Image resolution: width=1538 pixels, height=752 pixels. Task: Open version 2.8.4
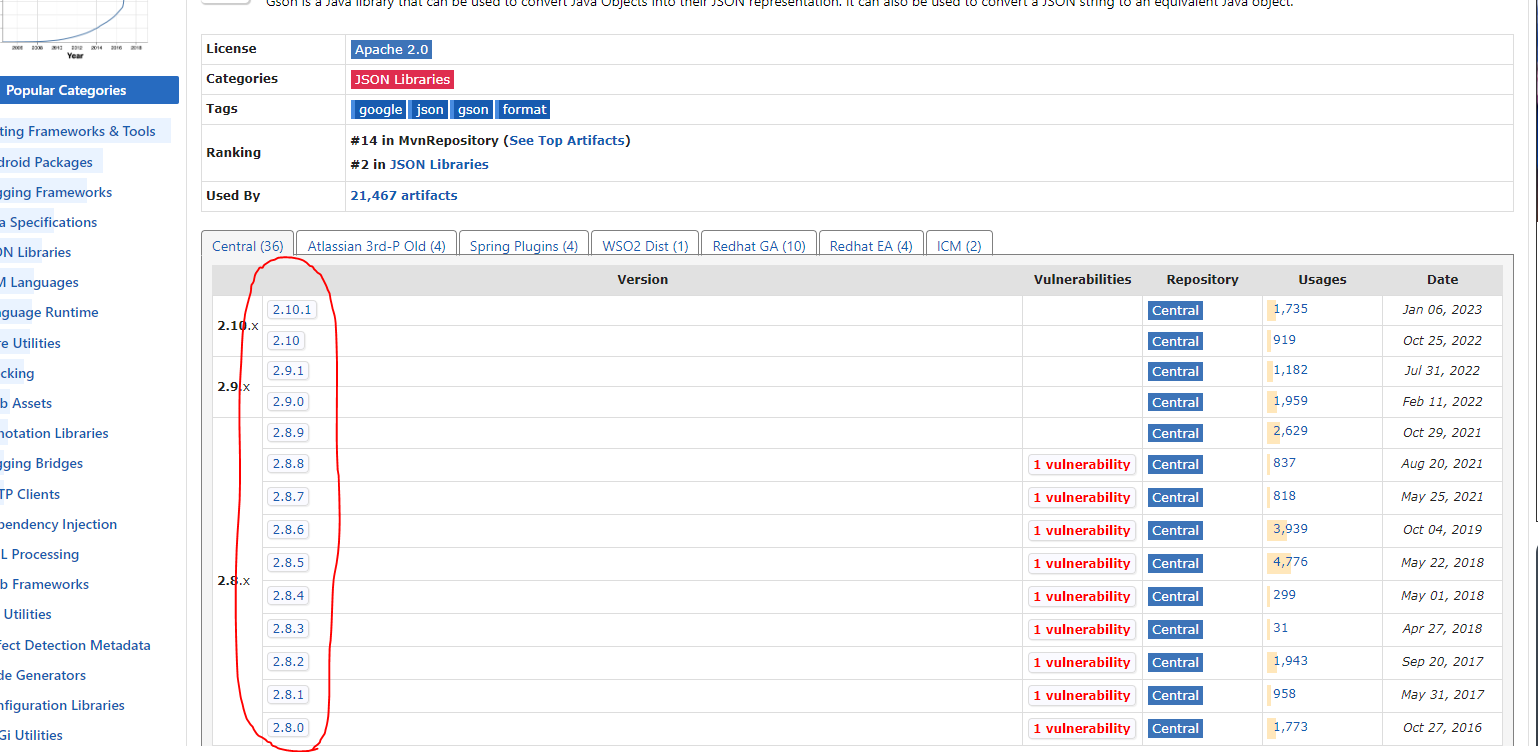[288, 596]
